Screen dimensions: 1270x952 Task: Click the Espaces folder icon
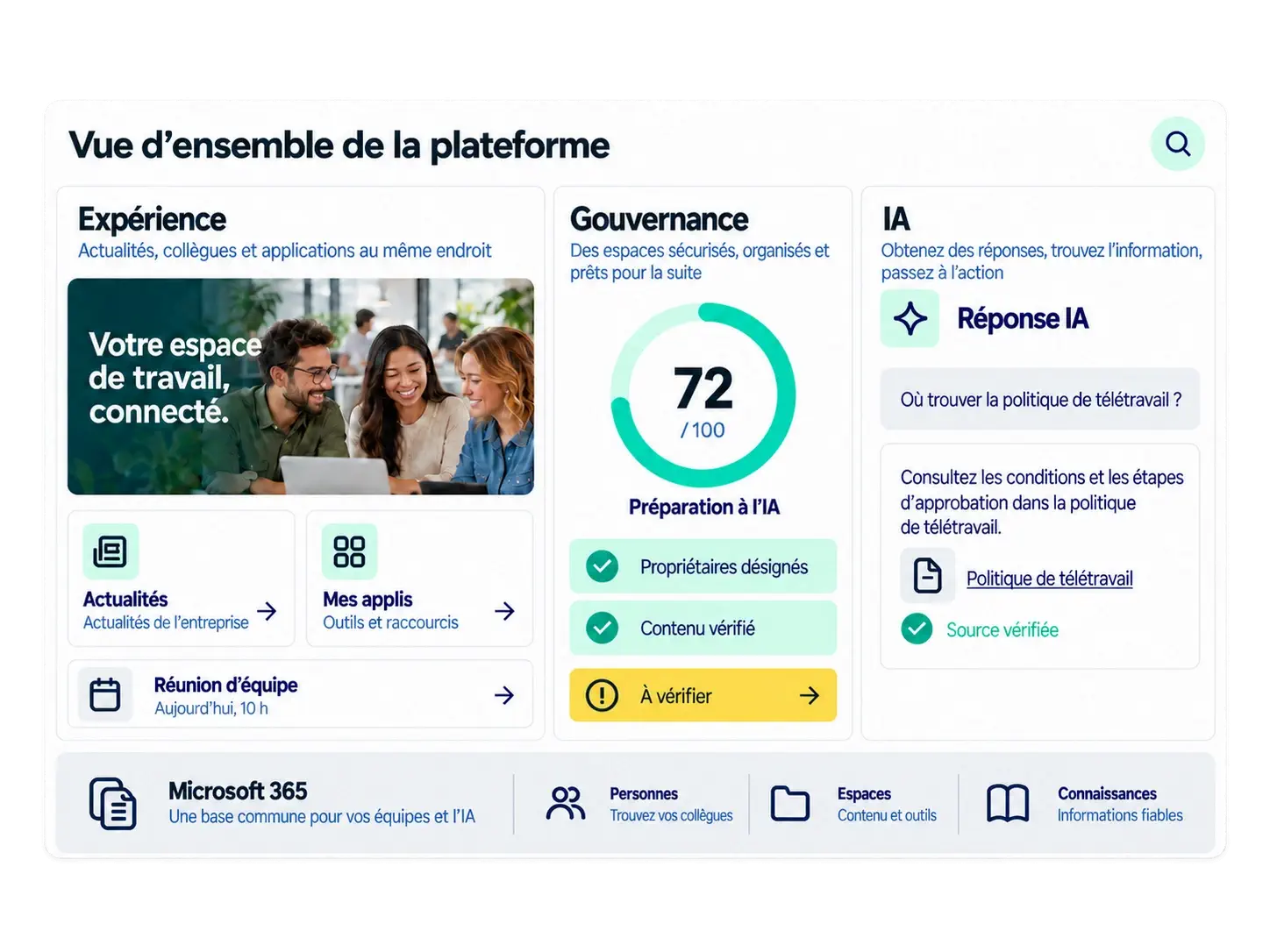tap(790, 803)
